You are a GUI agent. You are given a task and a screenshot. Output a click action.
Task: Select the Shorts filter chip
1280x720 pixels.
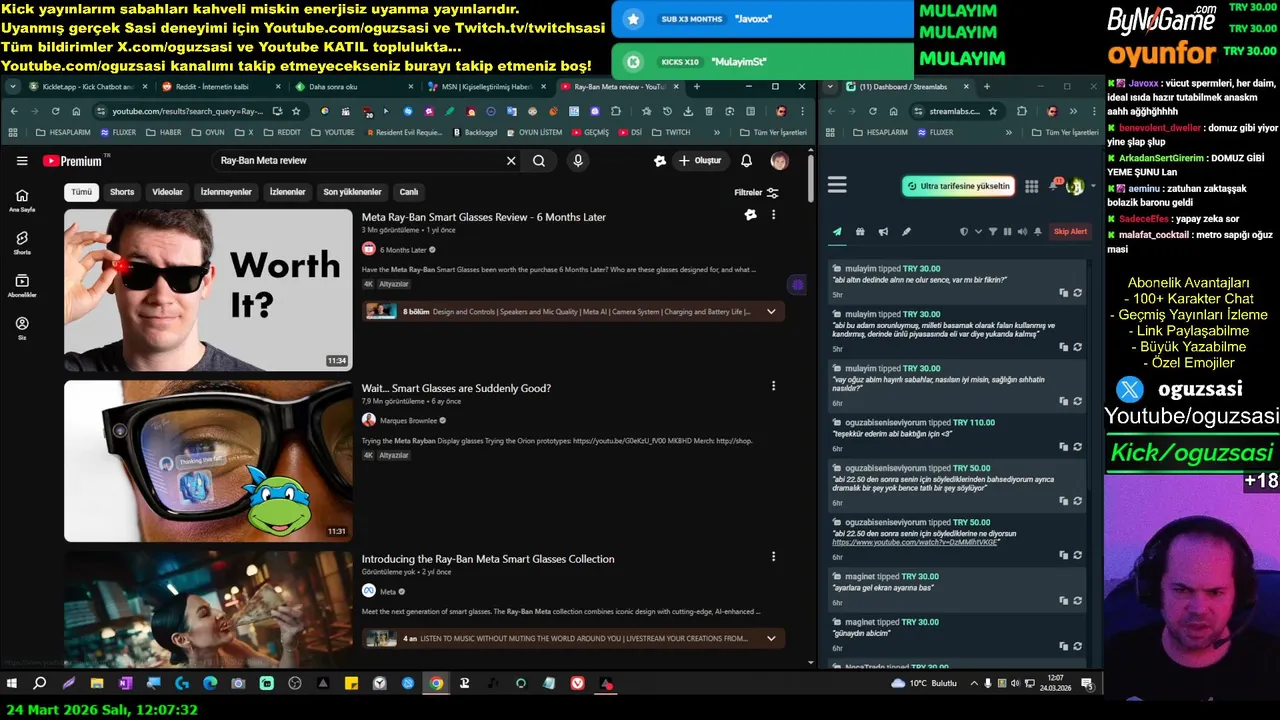122,192
